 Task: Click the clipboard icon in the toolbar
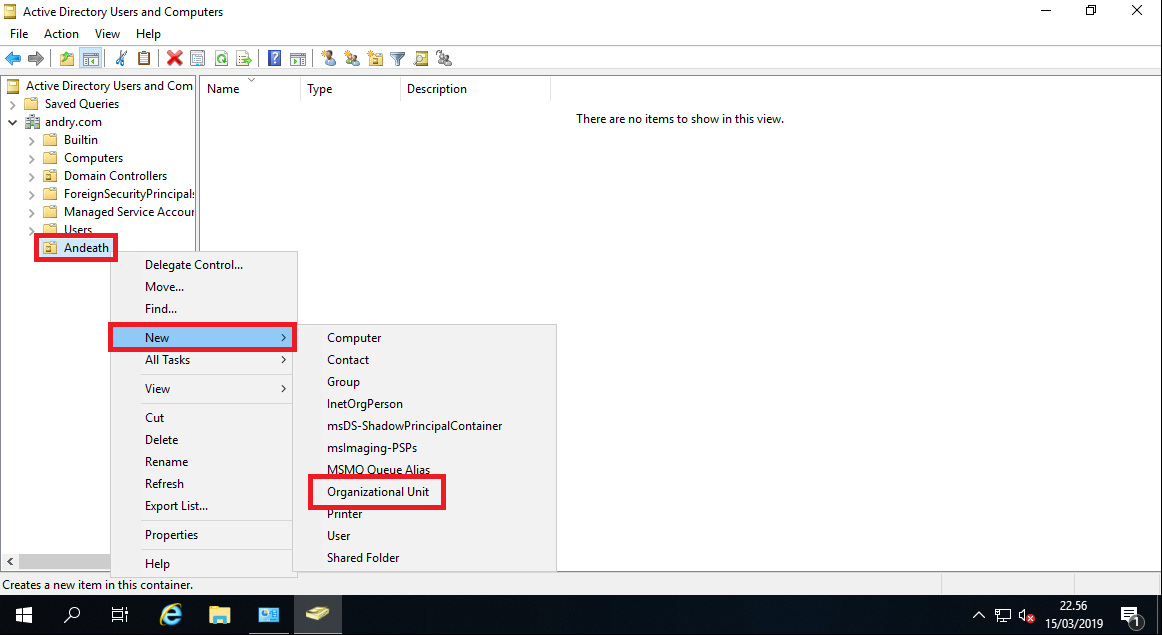coord(144,59)
